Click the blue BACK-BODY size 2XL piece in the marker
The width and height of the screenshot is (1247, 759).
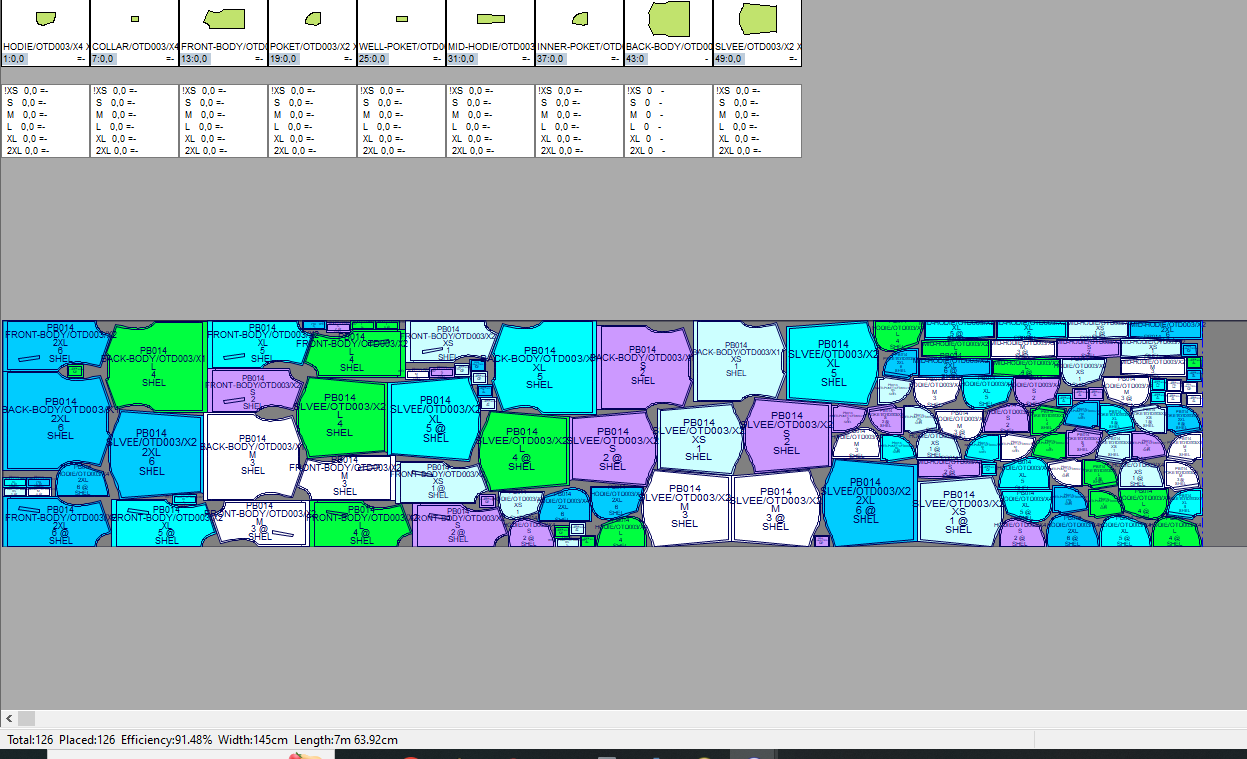(x=58, y=420)
